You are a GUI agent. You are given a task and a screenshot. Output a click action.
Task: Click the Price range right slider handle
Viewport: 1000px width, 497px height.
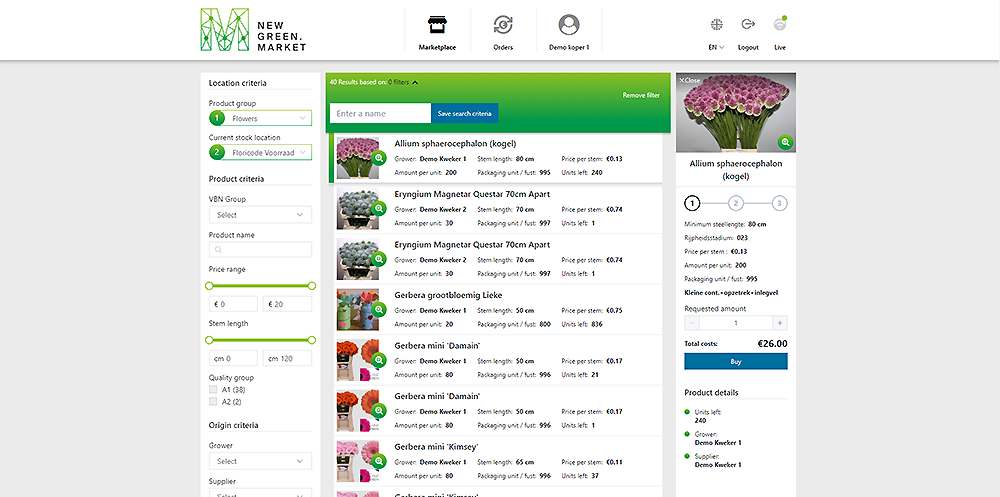[312, 286]
